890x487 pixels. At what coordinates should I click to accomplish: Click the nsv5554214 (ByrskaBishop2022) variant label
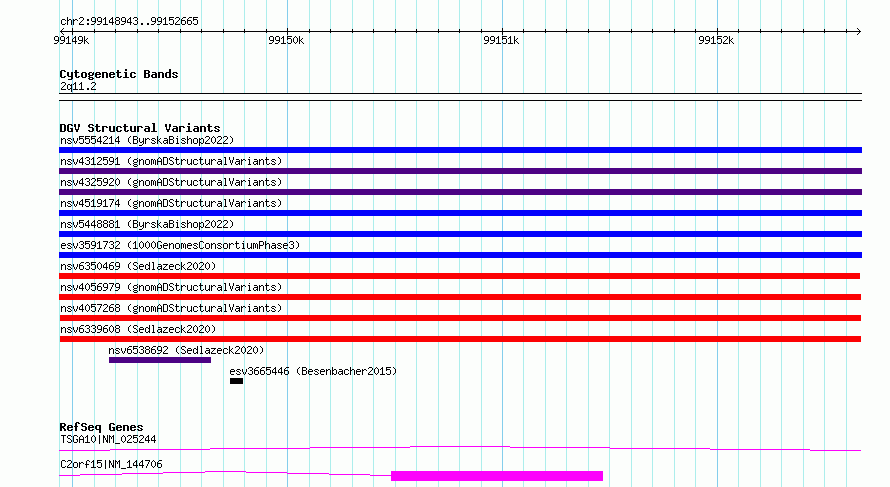(x=147, y=140)
